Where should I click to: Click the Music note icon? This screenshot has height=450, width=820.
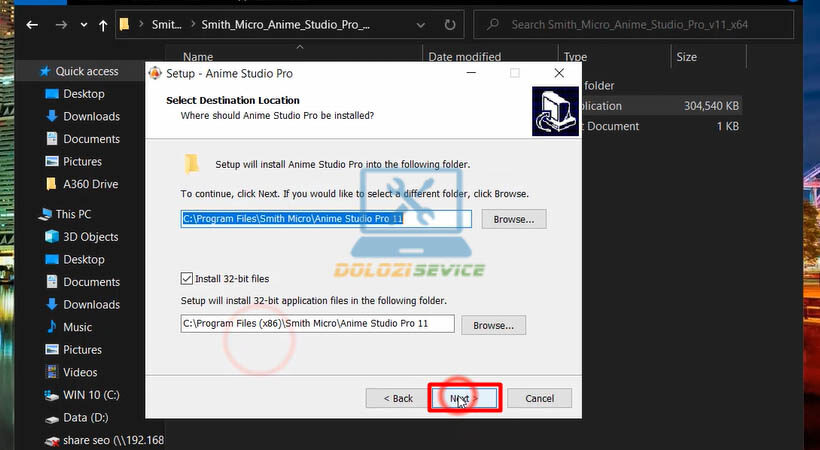point(52,327)
